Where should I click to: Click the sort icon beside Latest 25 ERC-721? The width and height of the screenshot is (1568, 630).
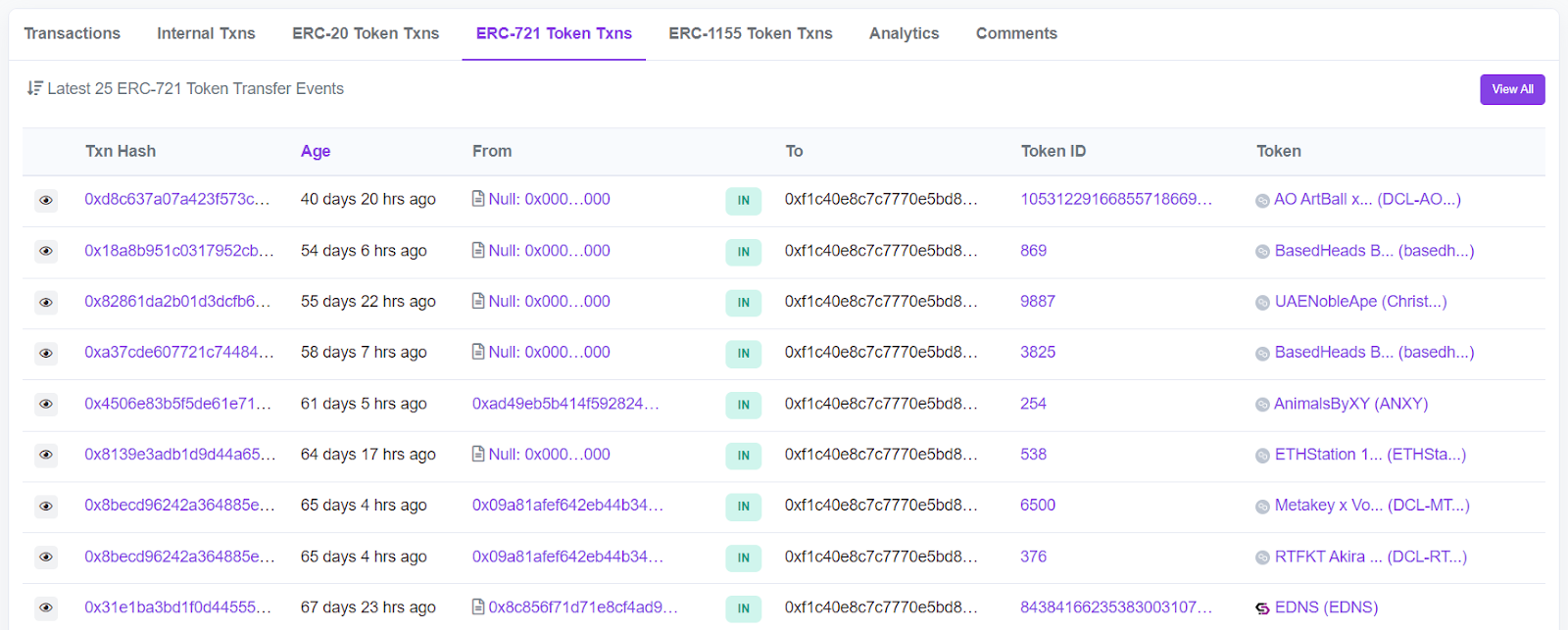coord(34,88)
